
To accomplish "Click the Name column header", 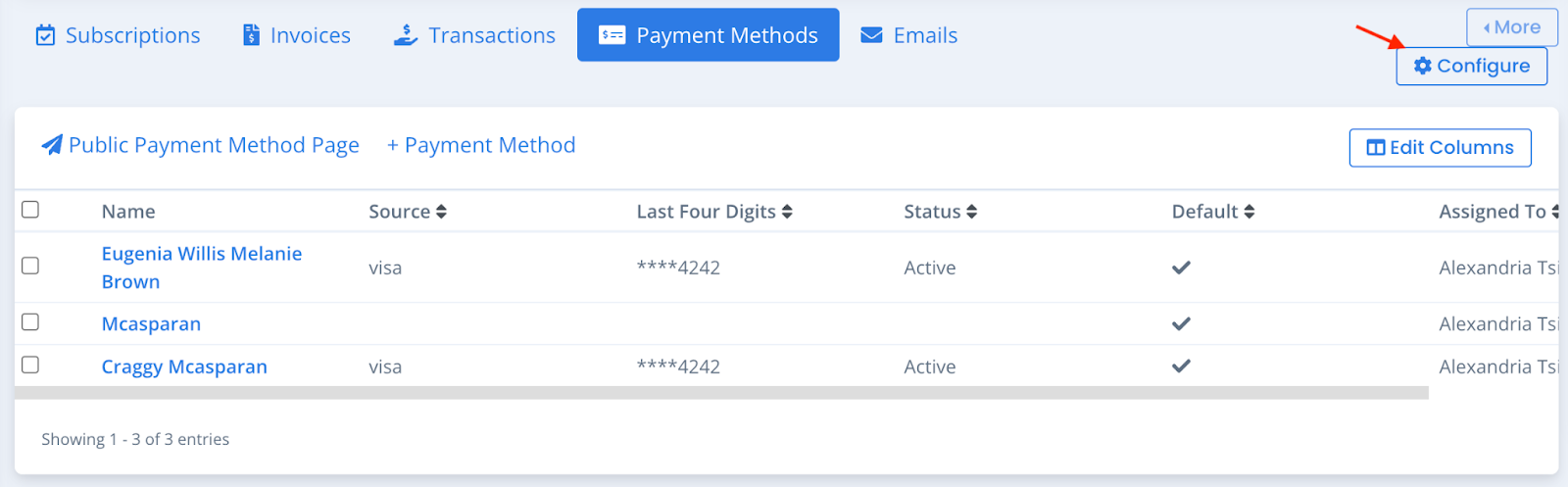I will point(128,212).
